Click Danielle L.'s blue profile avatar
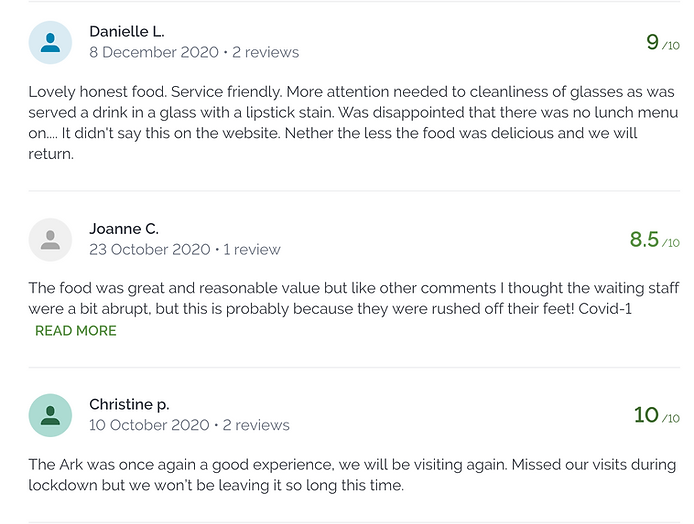The width and height of the screenshot is (694, 524). click(50, 43)
